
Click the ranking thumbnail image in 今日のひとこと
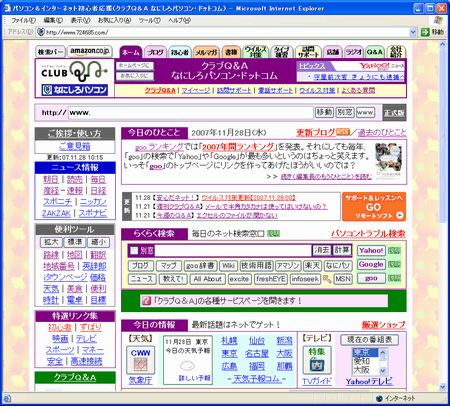(388, 161)
